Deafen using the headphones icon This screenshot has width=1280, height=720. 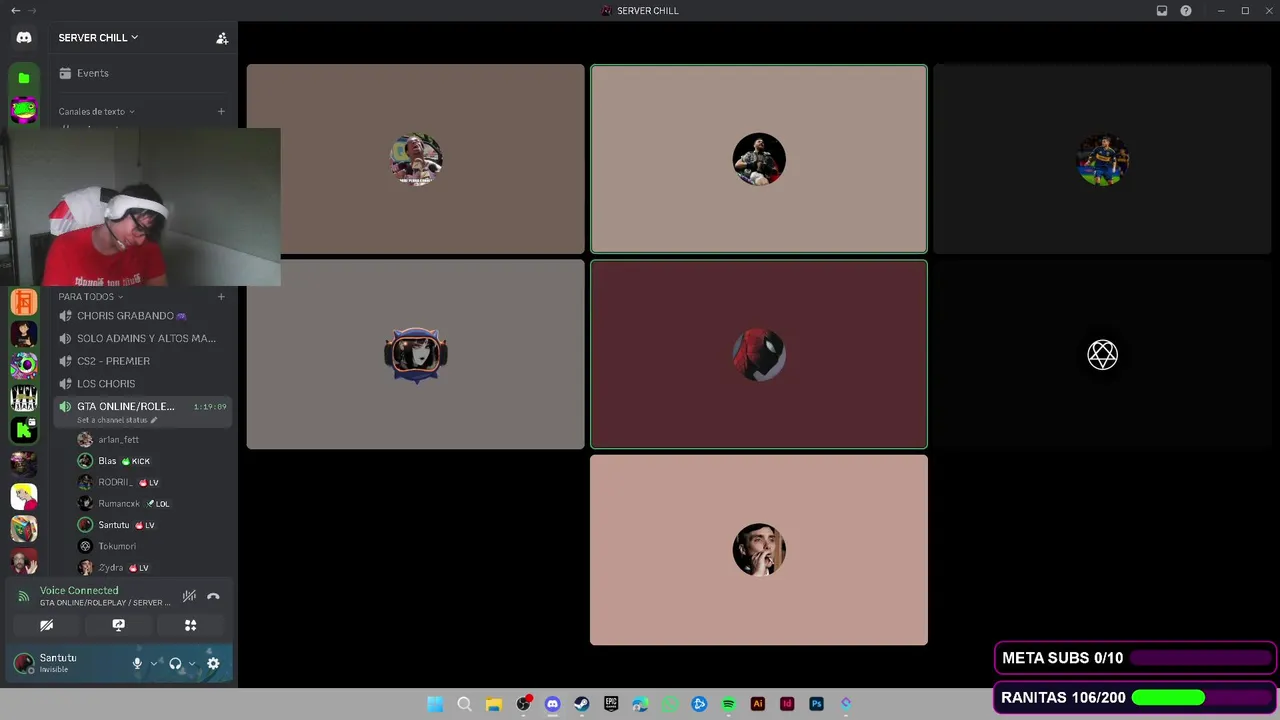175,663
